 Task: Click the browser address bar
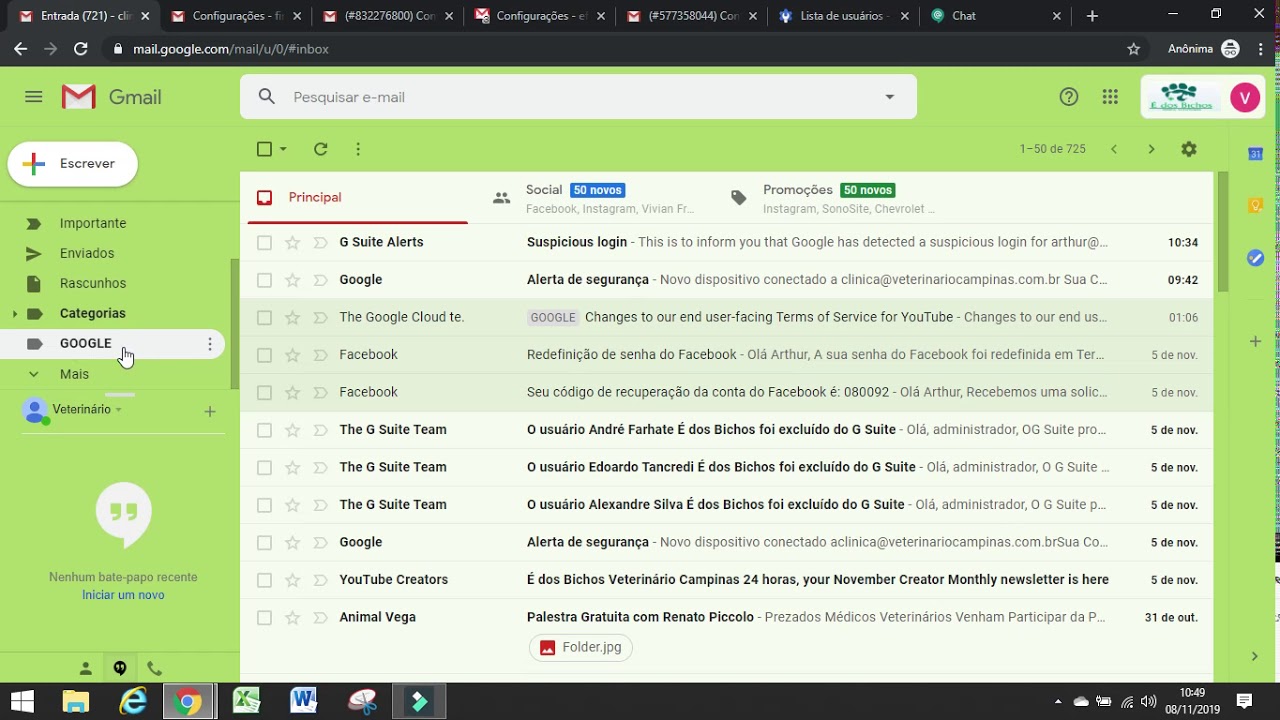click(x=620, y=49)
